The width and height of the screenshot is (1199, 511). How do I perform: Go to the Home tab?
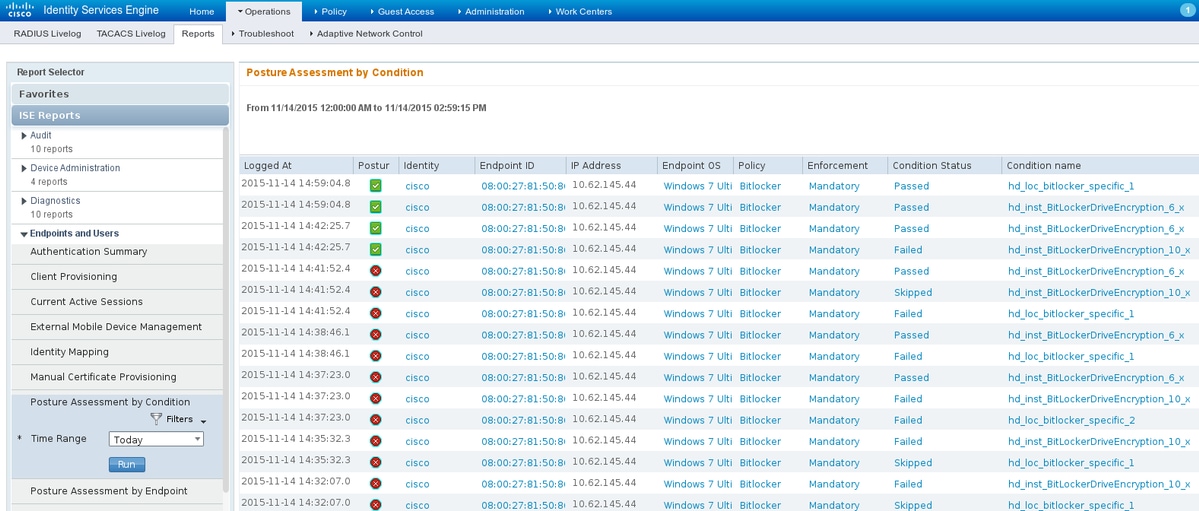point(202,11)
